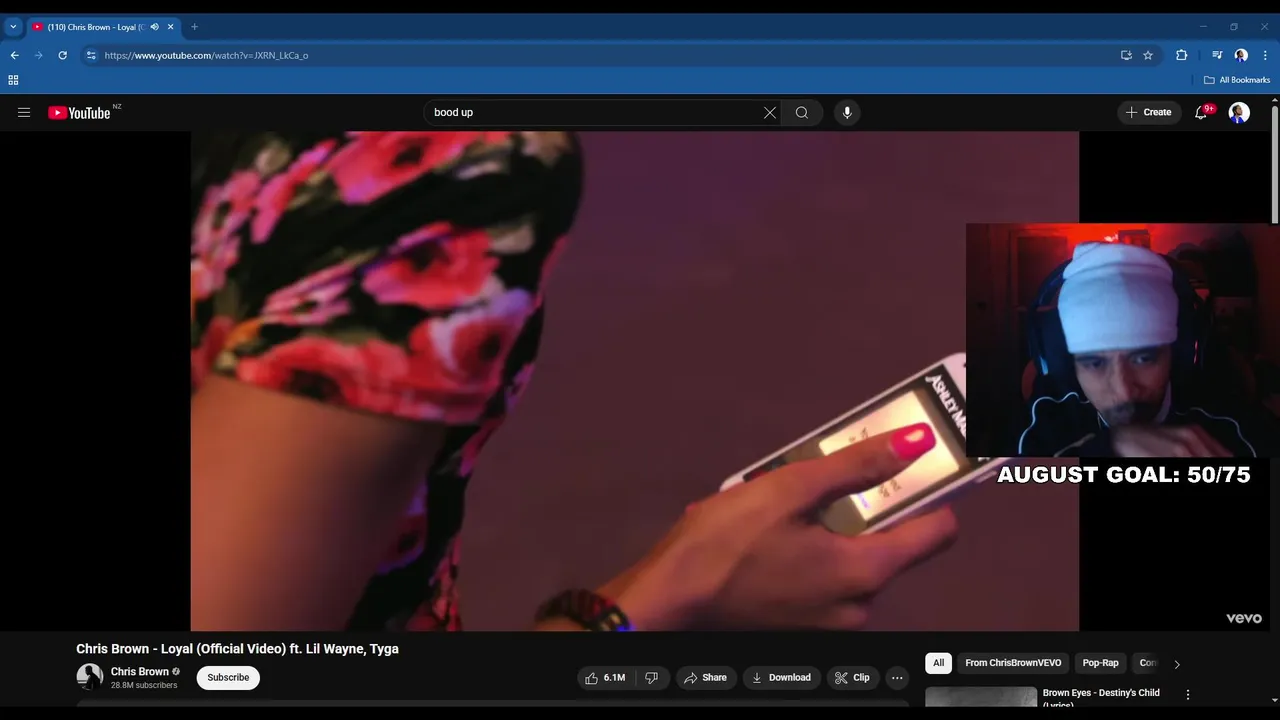The width and height of the screenshot is (1280, 720).
Task: Open the apps grid in bookmarks bar
Action: [13, 80]
